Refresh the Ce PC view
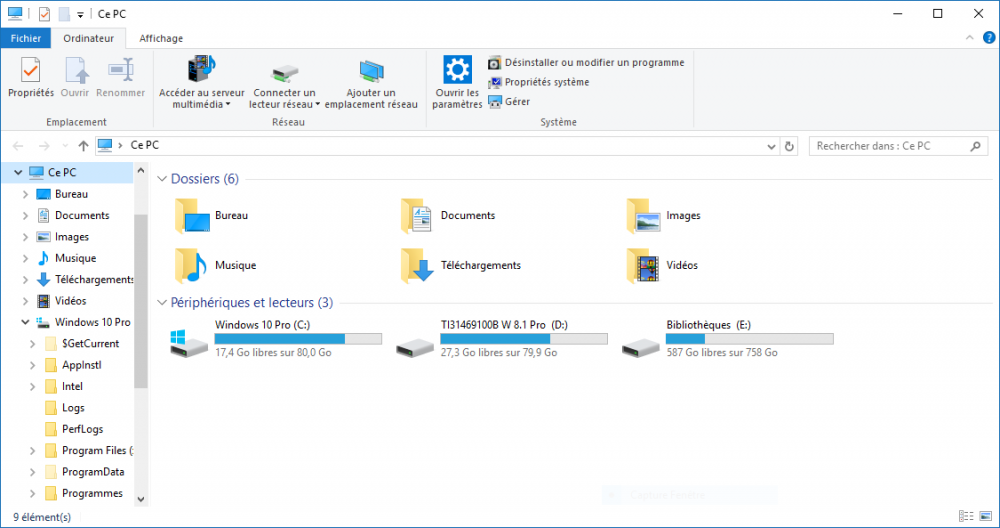This screenshot has width=1000, height=528. (789, 146)
